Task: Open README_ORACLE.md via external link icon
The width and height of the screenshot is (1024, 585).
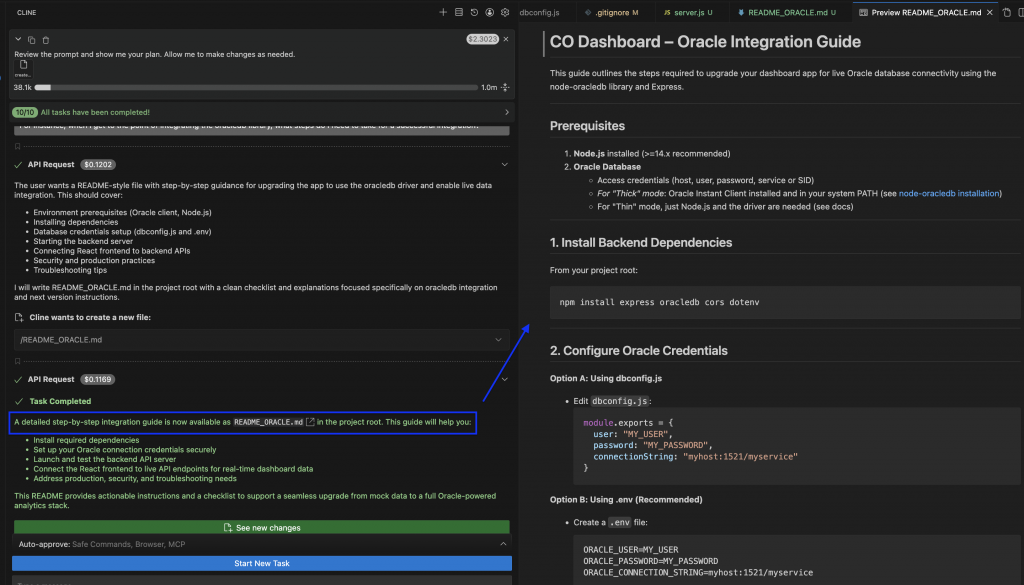Action: tap(311, 422)
